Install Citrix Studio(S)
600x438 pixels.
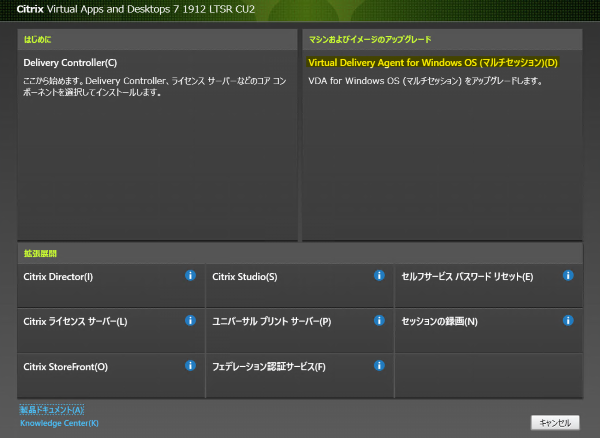245,277
